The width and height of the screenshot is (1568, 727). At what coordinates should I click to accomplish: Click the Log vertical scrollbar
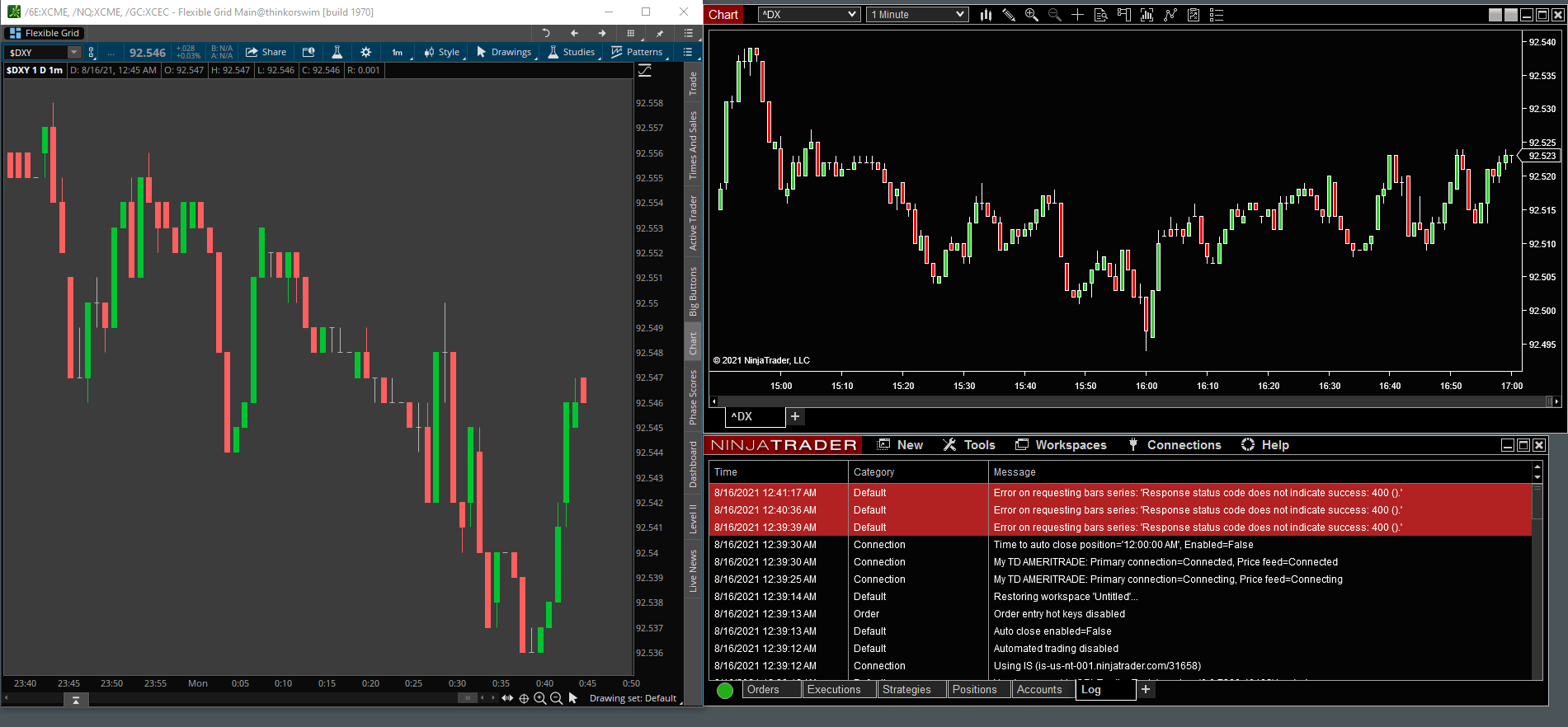point(1537,581)
